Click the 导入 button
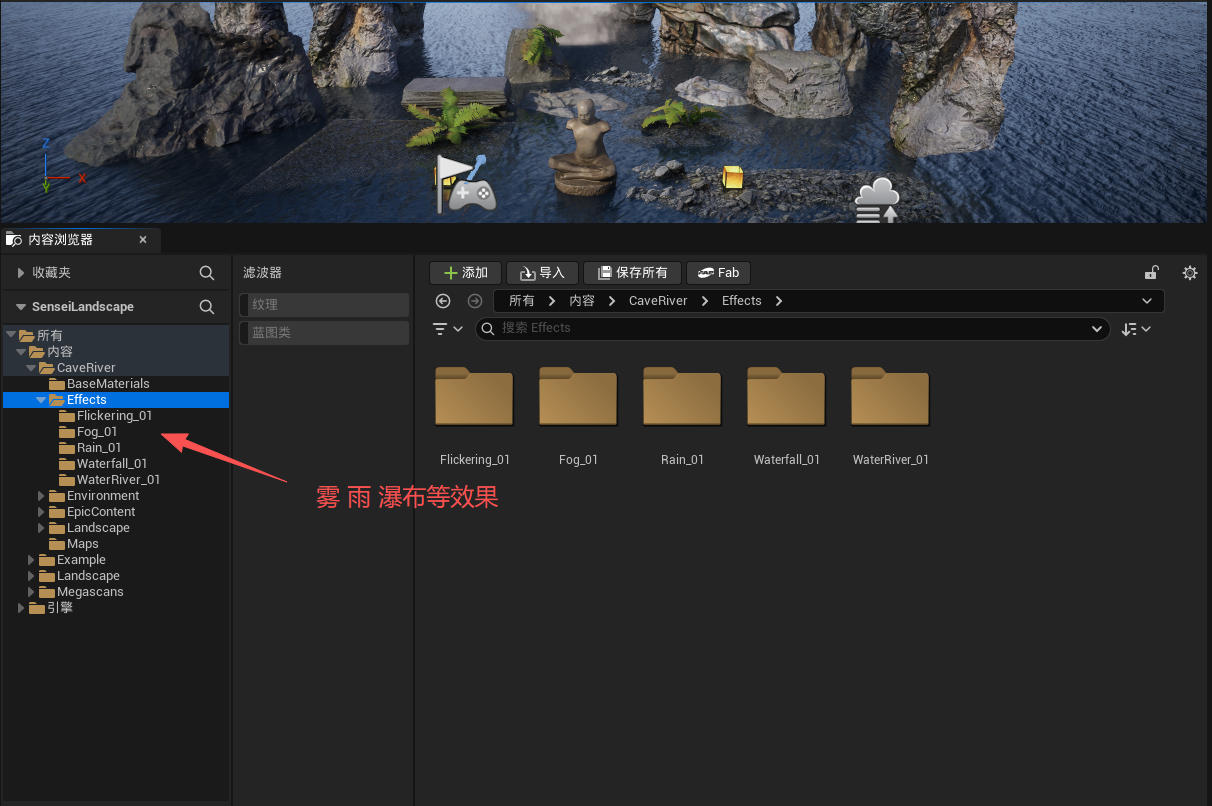 (x=542, y=273)
